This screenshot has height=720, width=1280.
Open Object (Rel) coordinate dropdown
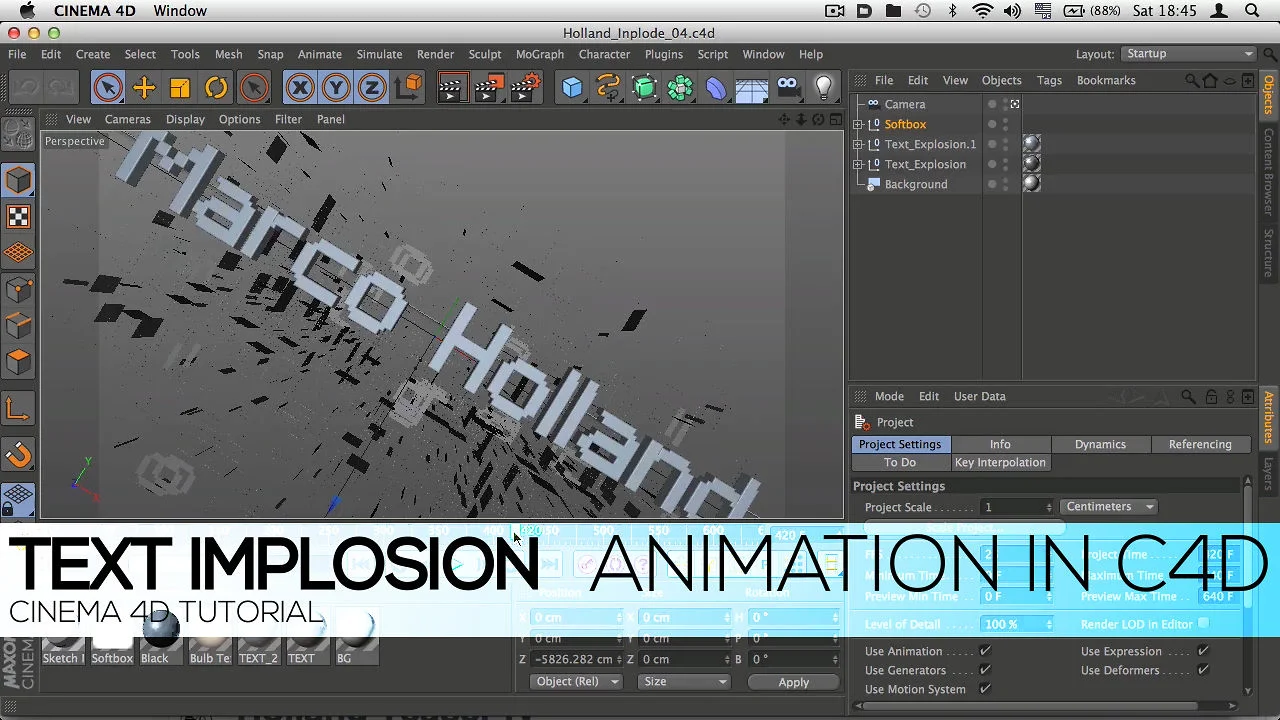[x=577, y=682]
